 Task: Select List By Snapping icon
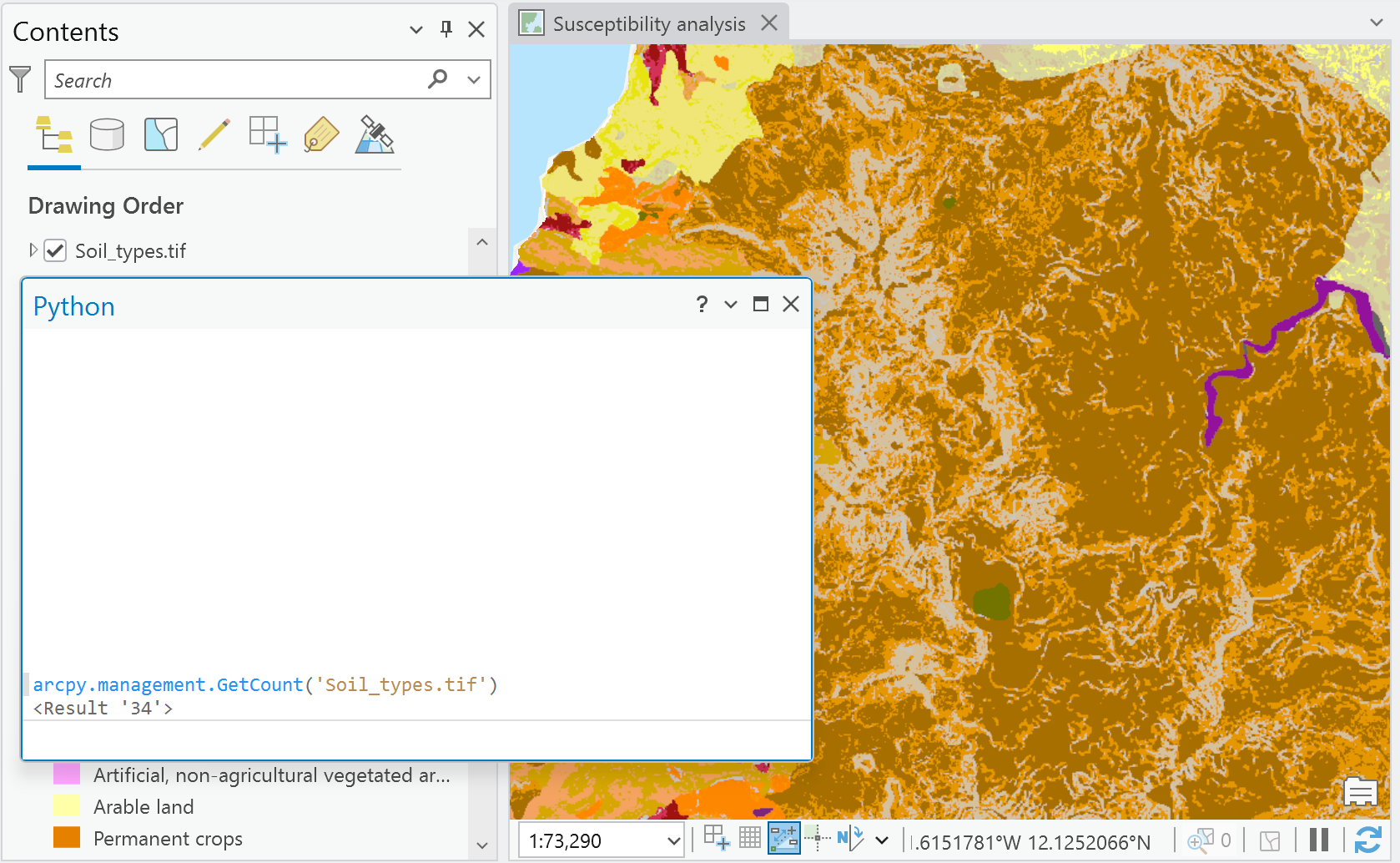pos(267,134)
